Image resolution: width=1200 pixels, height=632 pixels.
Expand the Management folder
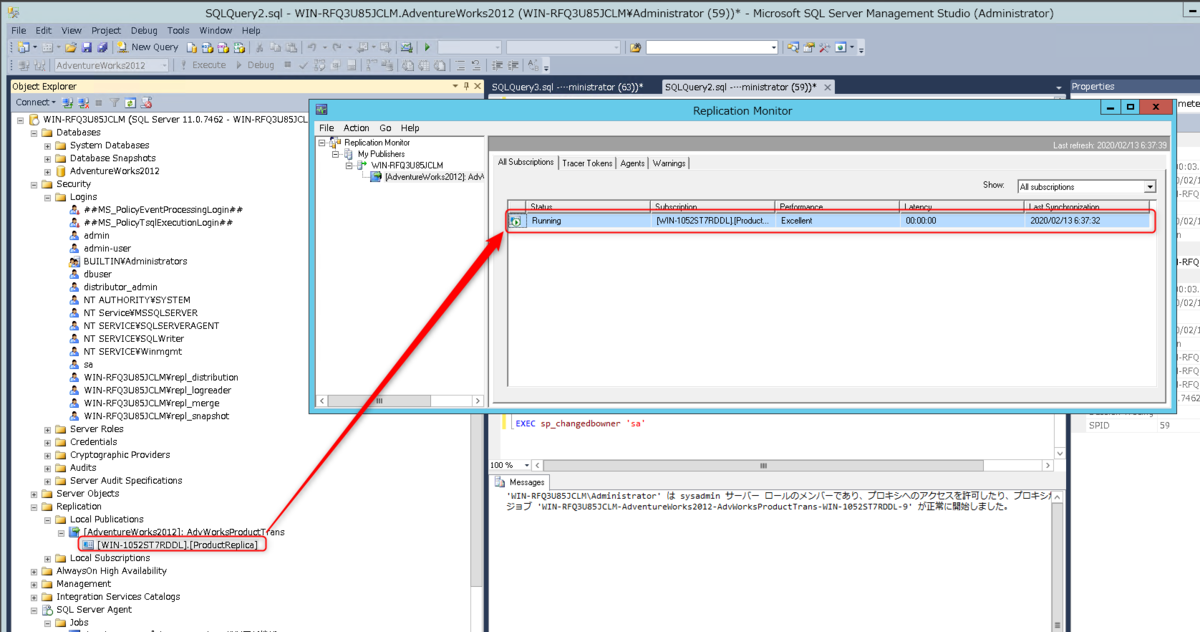pos(34,584)
